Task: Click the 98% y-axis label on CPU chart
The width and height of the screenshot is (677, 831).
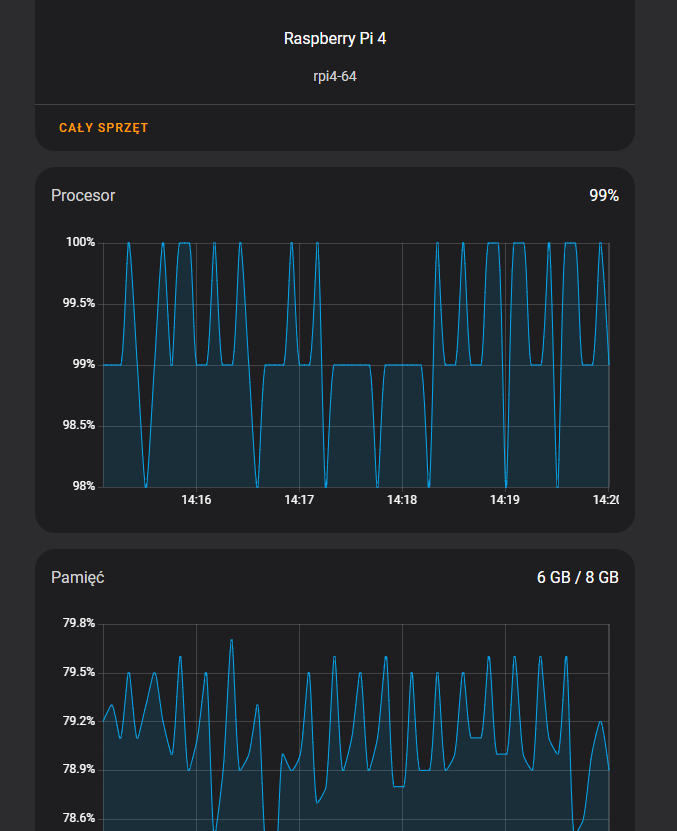Action: (82, 486)
